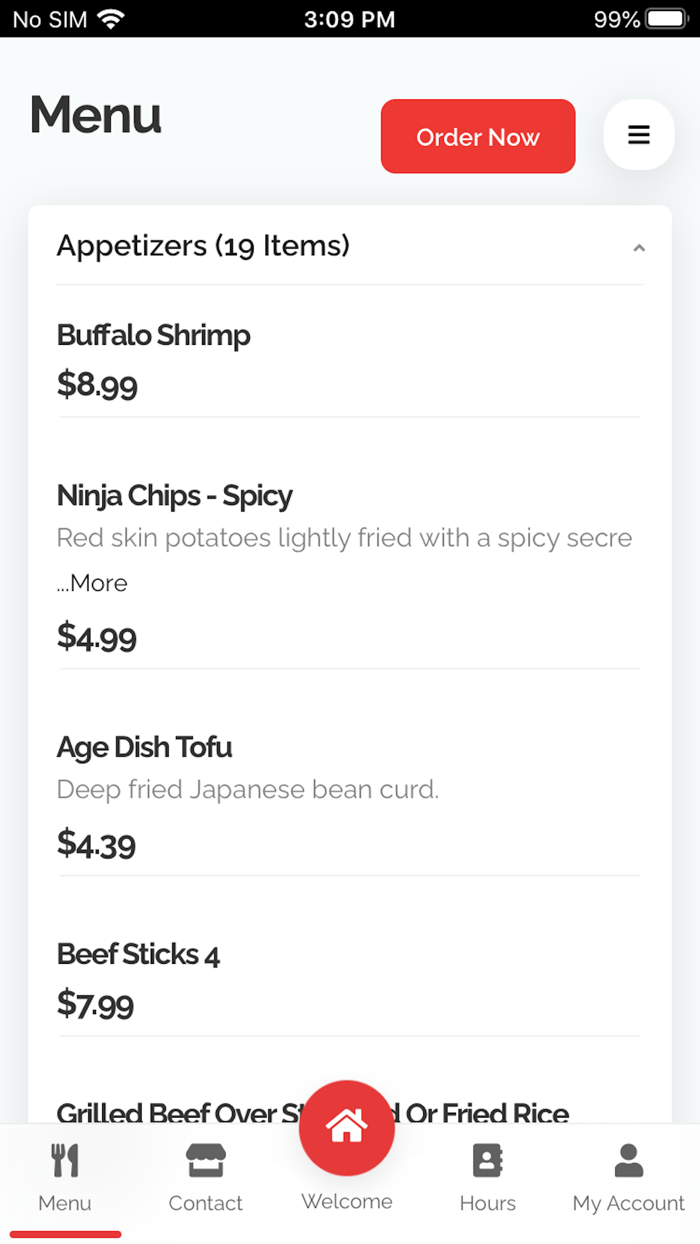Expand the Ninja Chips description with ...More
The image size is (700, 1244).
click(91, 583)
